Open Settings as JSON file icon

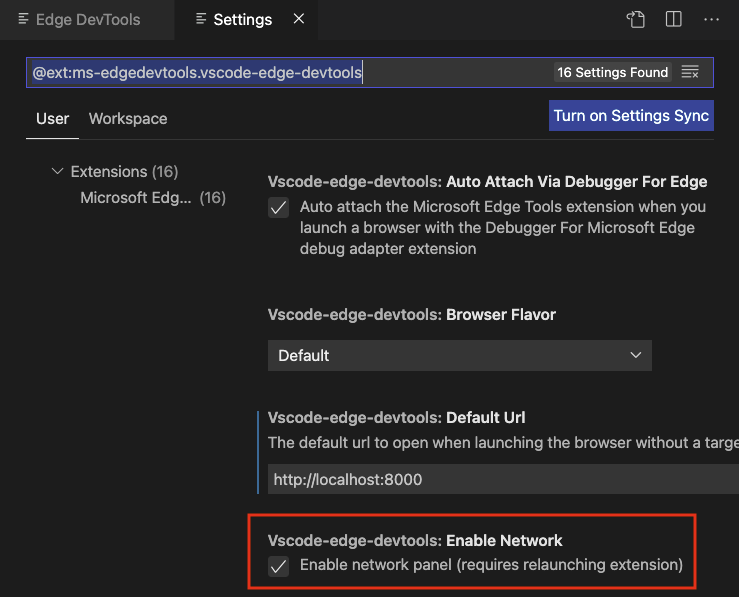click(636, 19)
